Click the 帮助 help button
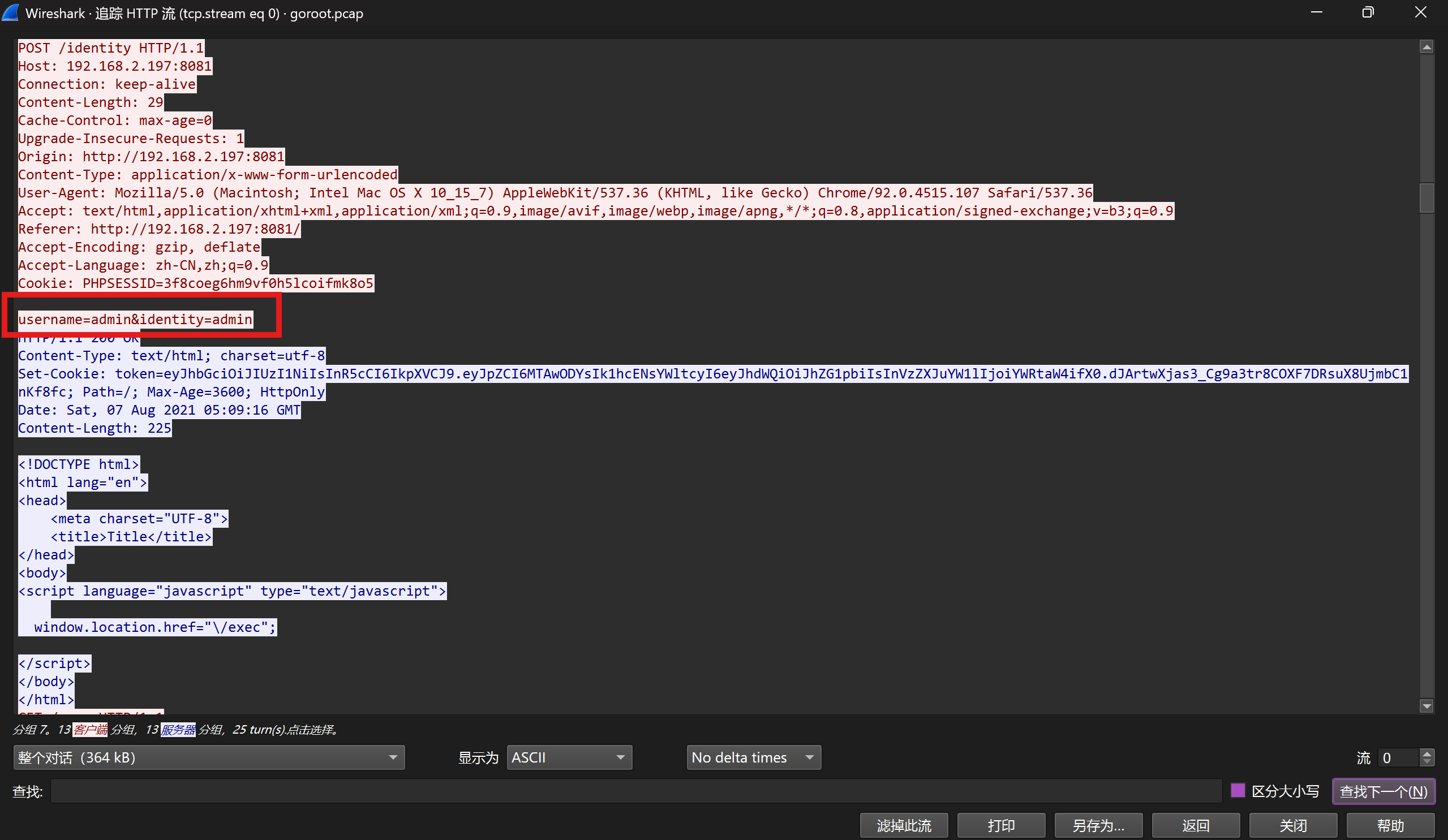The image size is (1448, 840). click(1390, 826)
